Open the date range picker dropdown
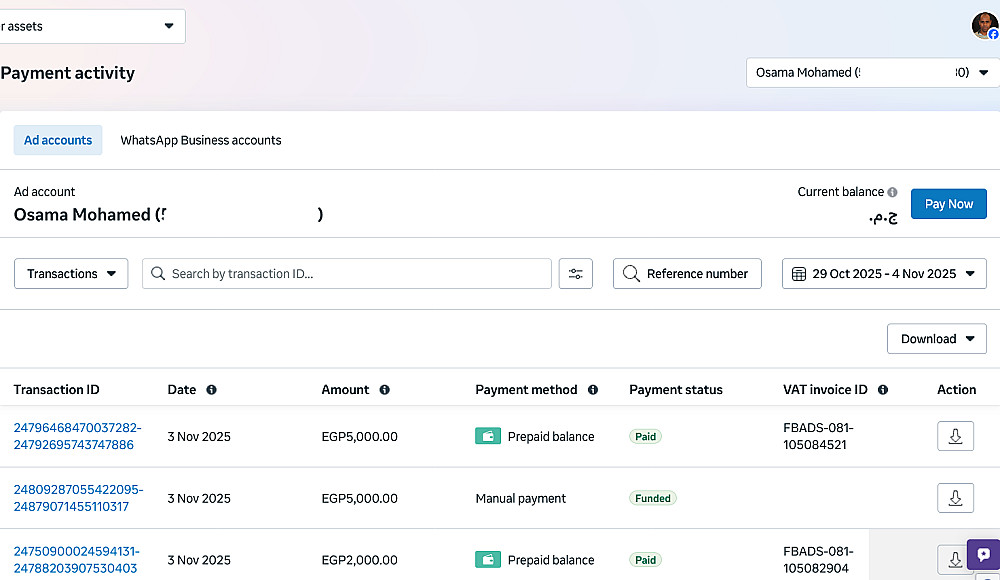This screenshot has width=1000, height=580. [x=884, y=274]
